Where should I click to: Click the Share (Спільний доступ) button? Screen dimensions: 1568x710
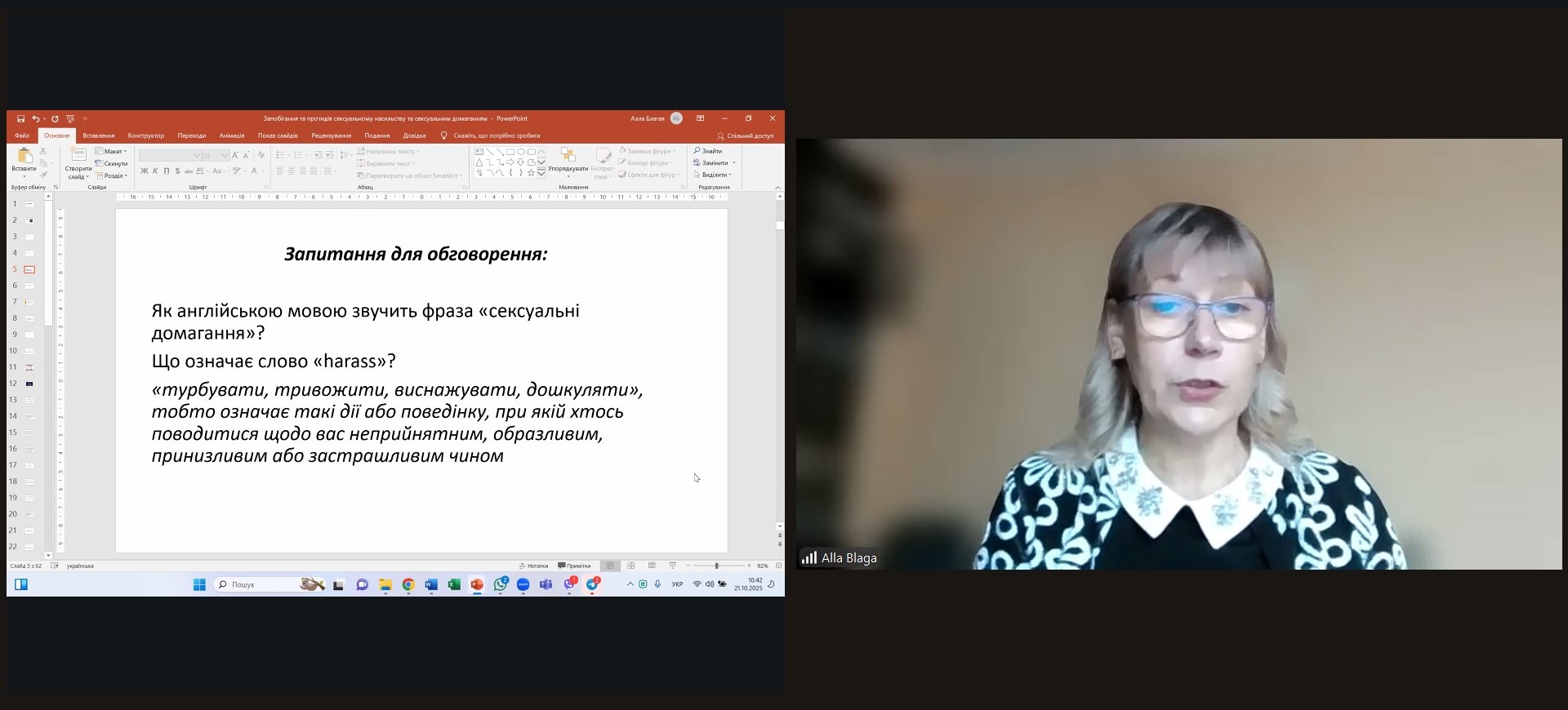click(745, 135)
